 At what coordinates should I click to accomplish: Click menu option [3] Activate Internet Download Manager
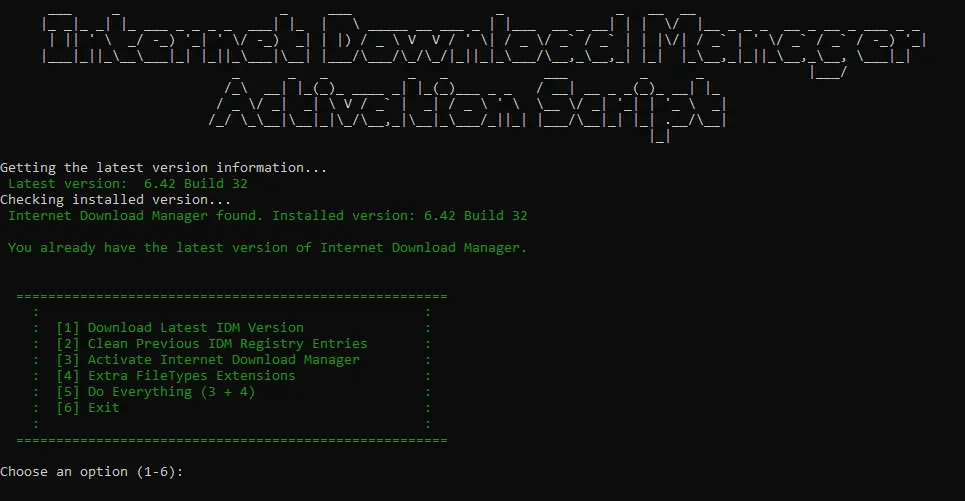point(208,360)
